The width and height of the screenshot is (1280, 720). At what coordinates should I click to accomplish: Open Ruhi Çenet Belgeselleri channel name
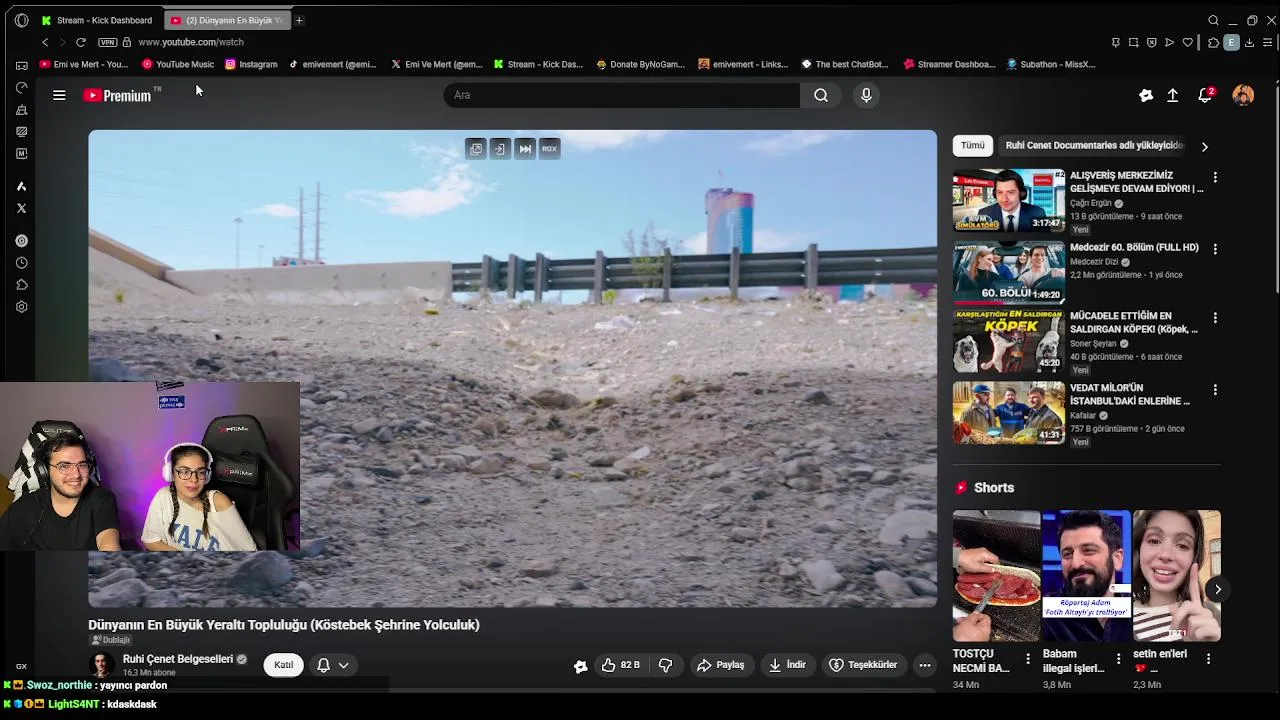point(178,659)
